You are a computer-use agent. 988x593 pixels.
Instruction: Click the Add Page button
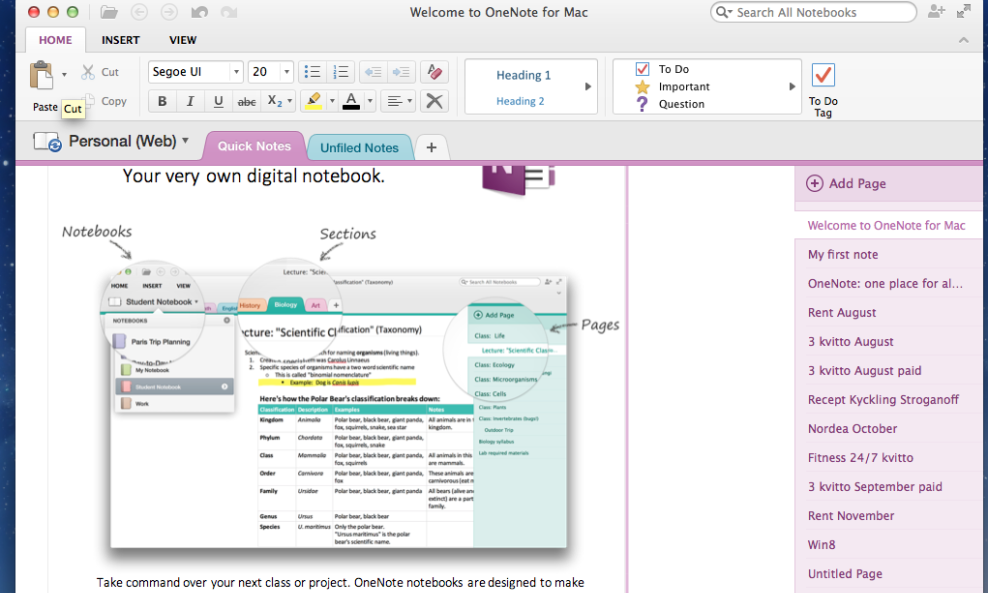point(846,183)
